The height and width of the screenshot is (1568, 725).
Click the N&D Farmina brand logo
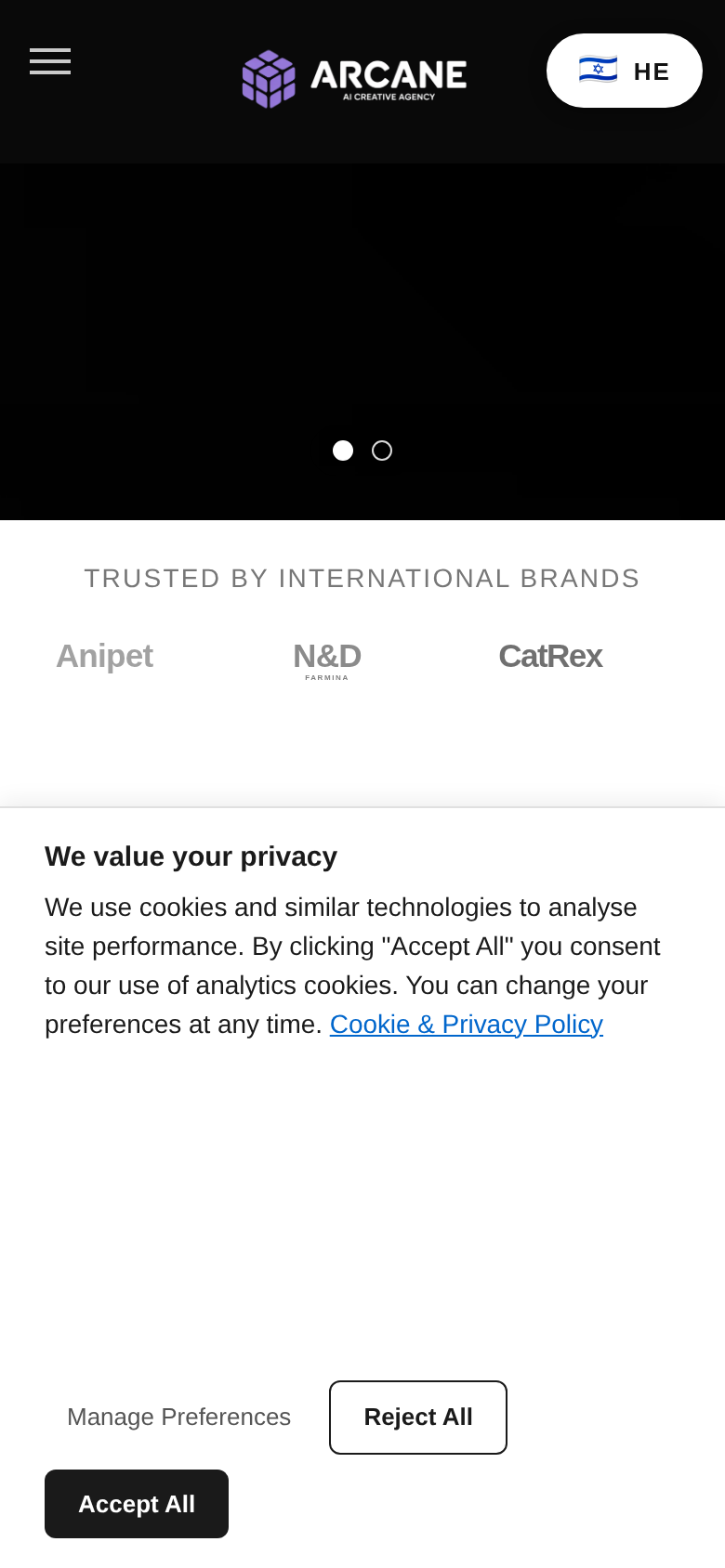pyautogui.click(x=327, y=660)
